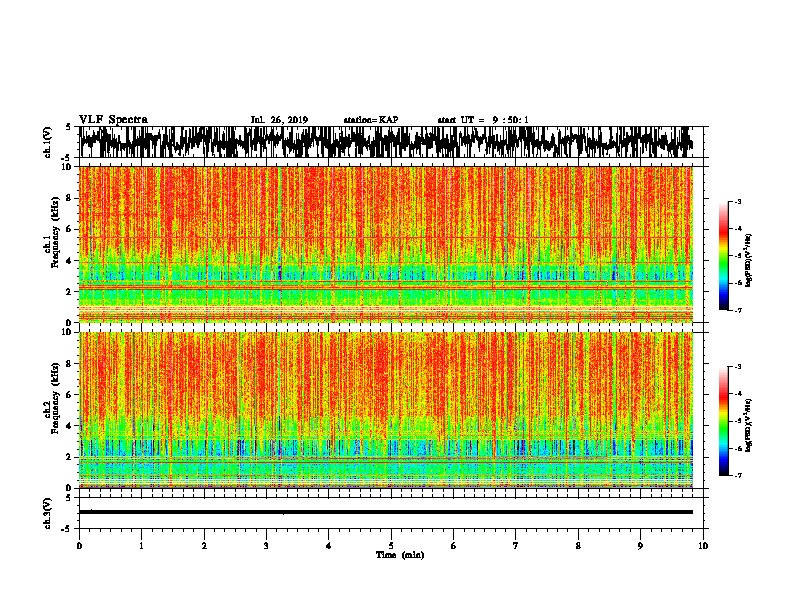Click the "-3" tick on ch.2 colorbar

(738, 367)
